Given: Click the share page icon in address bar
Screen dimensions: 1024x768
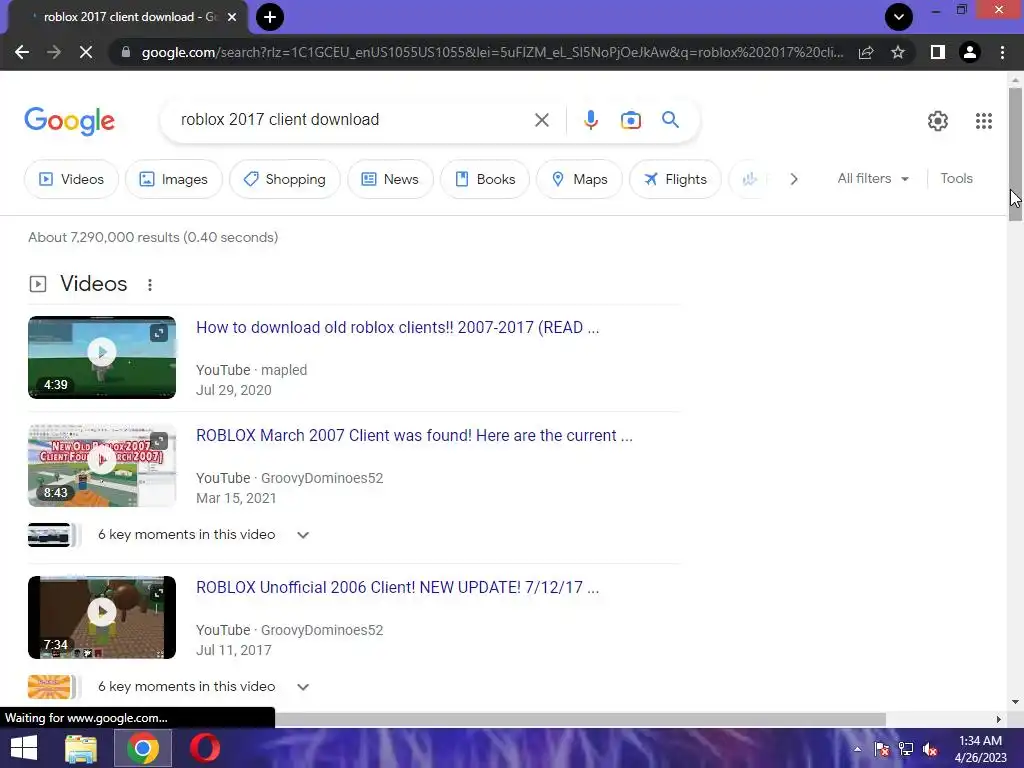Looking at the screenshot, I should (866, 52).
